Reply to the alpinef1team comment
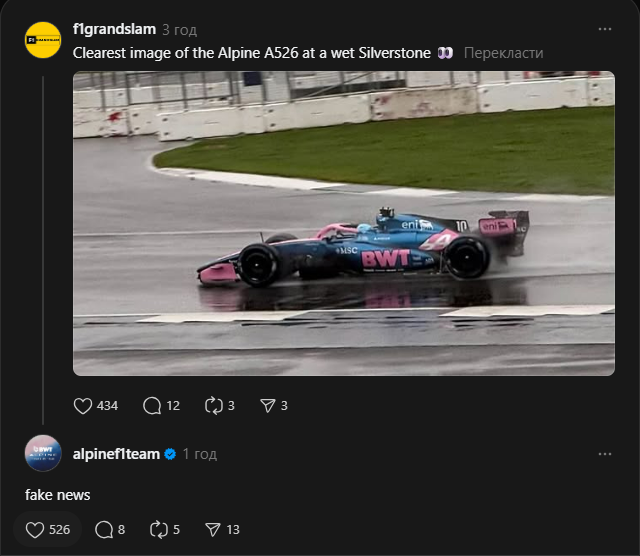The image size is (640, 556). 102,529
